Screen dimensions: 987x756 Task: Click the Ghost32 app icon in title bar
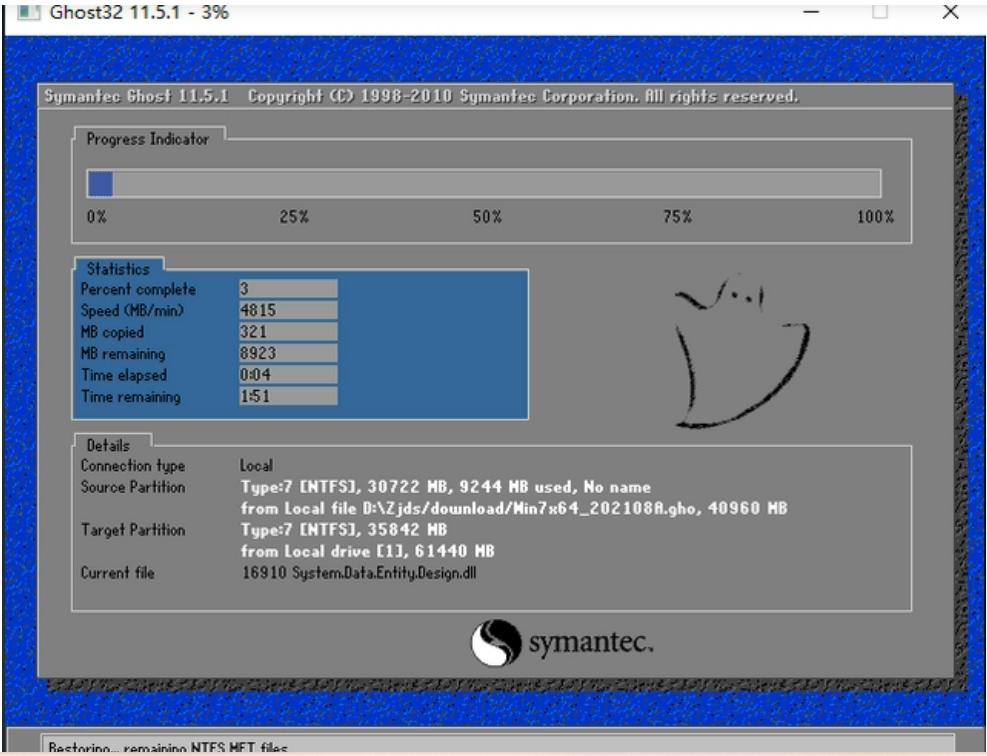pyautogui.click(x=28, y=12)
